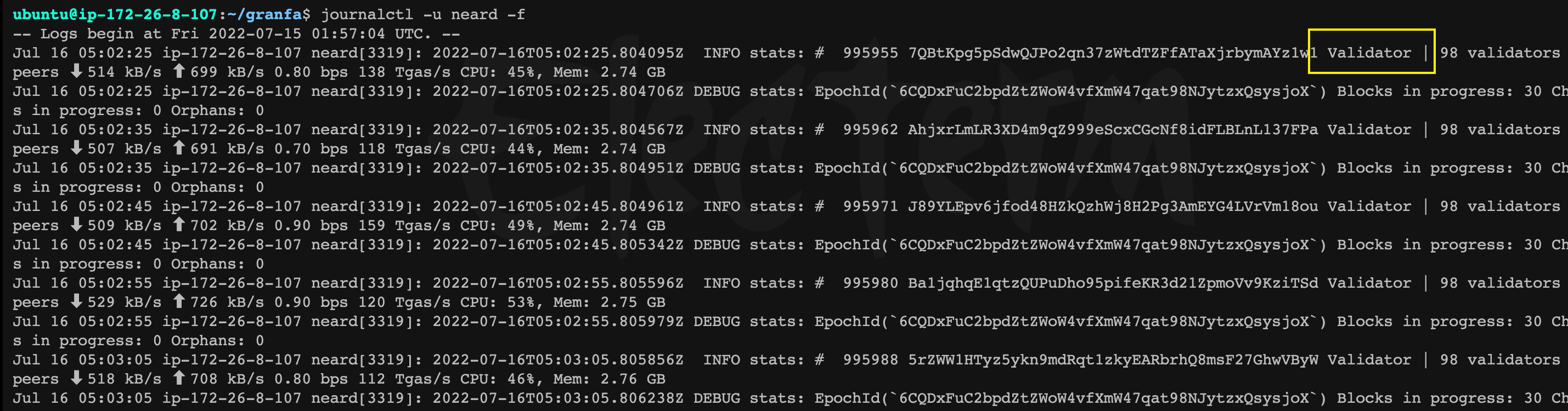The height and width of the screenshot is (411, 1568).
Task: Click the upload arrow beside 708 kB/s
Action: pyautogui.click(x=178, y=378)
